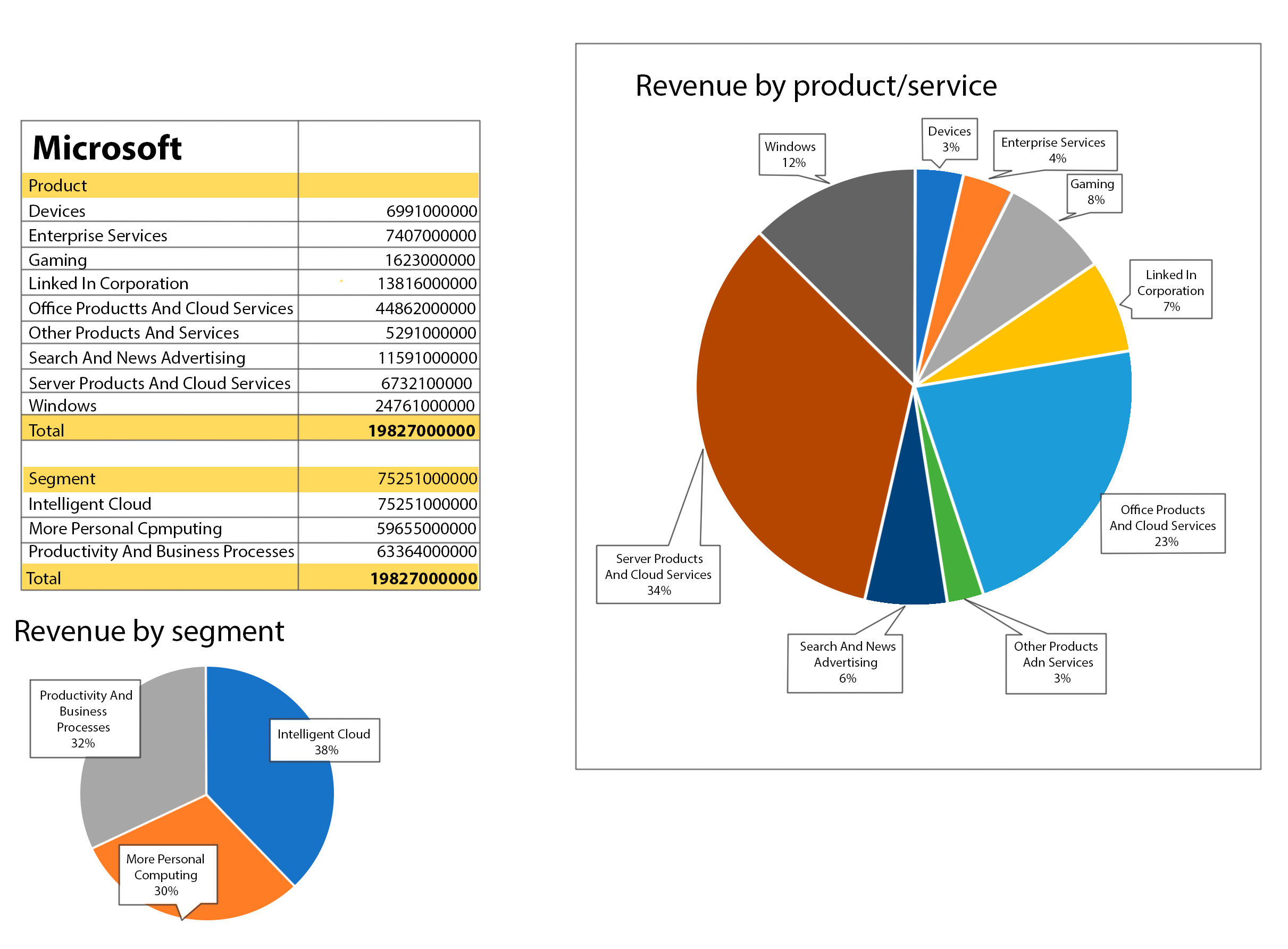This screenshot has height=949, width=1288.
Task: Click the Revenue by segment chart title
Action: coord(149,632)
